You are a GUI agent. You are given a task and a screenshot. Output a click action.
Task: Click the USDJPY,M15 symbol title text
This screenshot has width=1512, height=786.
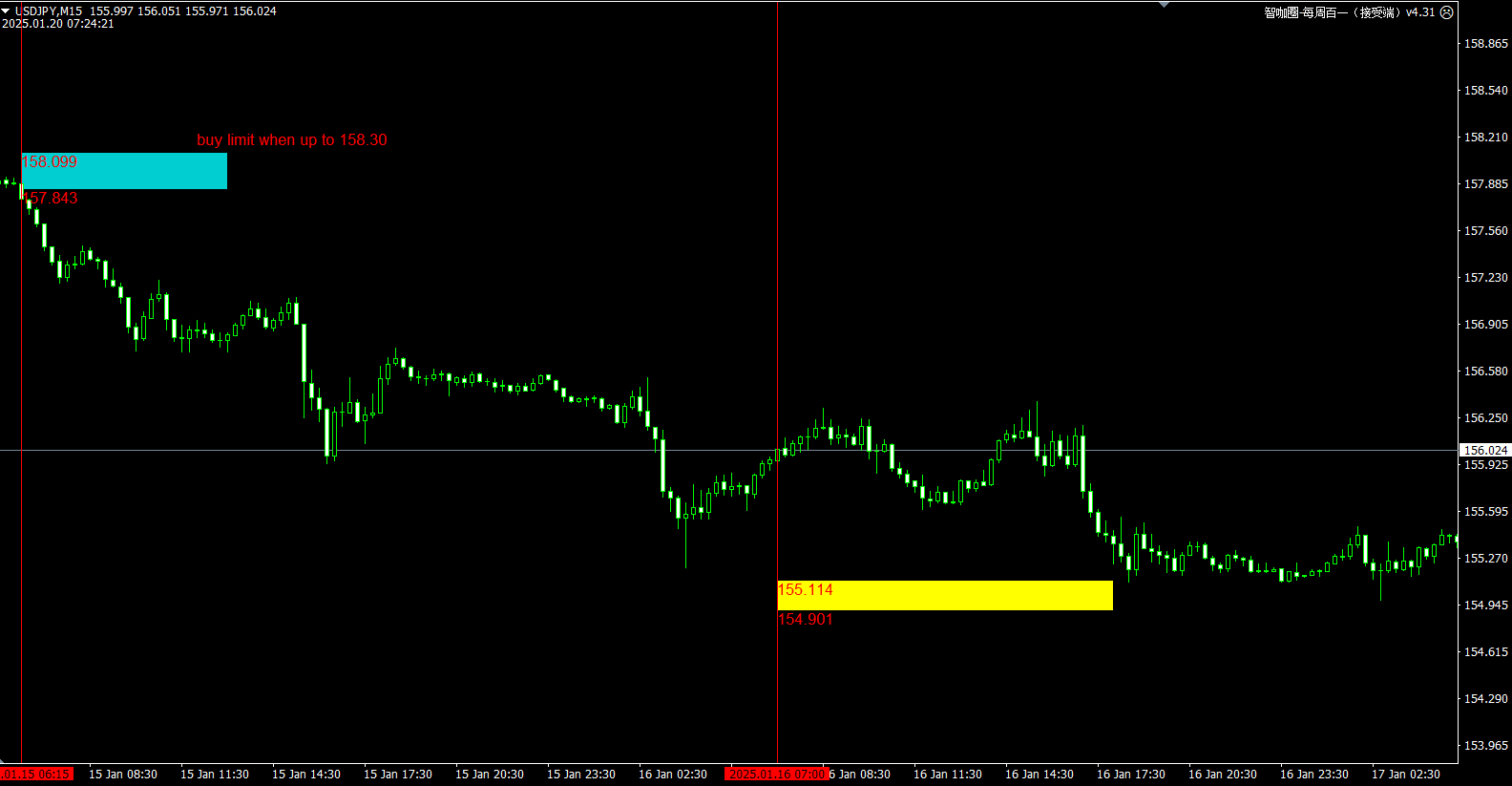tap(49, 11)
